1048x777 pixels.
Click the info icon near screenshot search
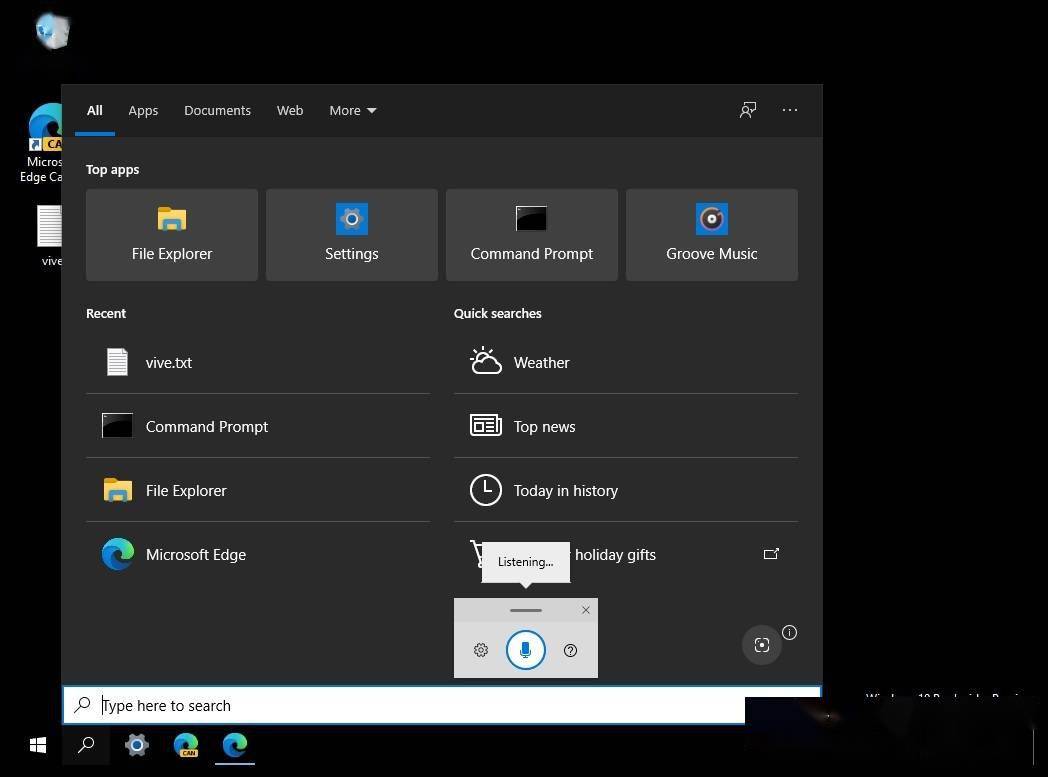click(x=789, y=633)
